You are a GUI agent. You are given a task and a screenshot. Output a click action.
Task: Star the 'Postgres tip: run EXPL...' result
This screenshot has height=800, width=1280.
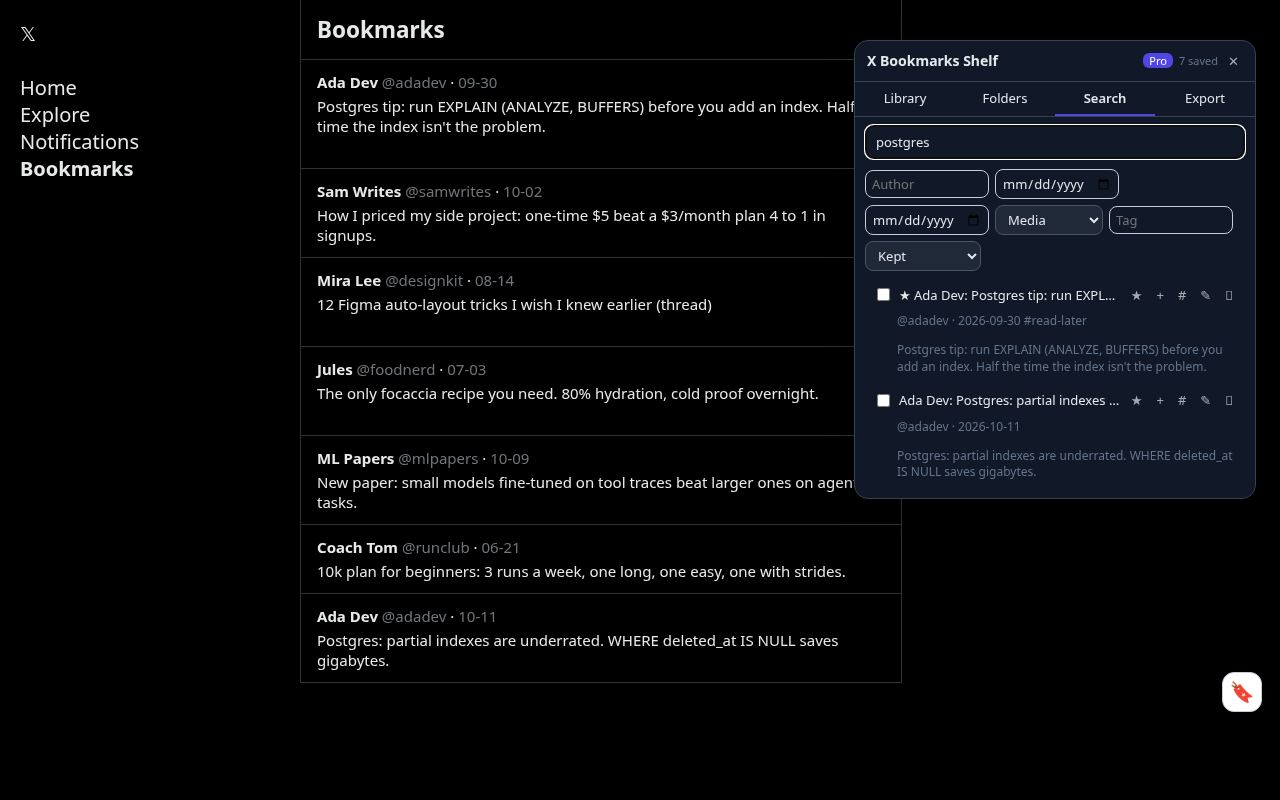pos(1136,295)
